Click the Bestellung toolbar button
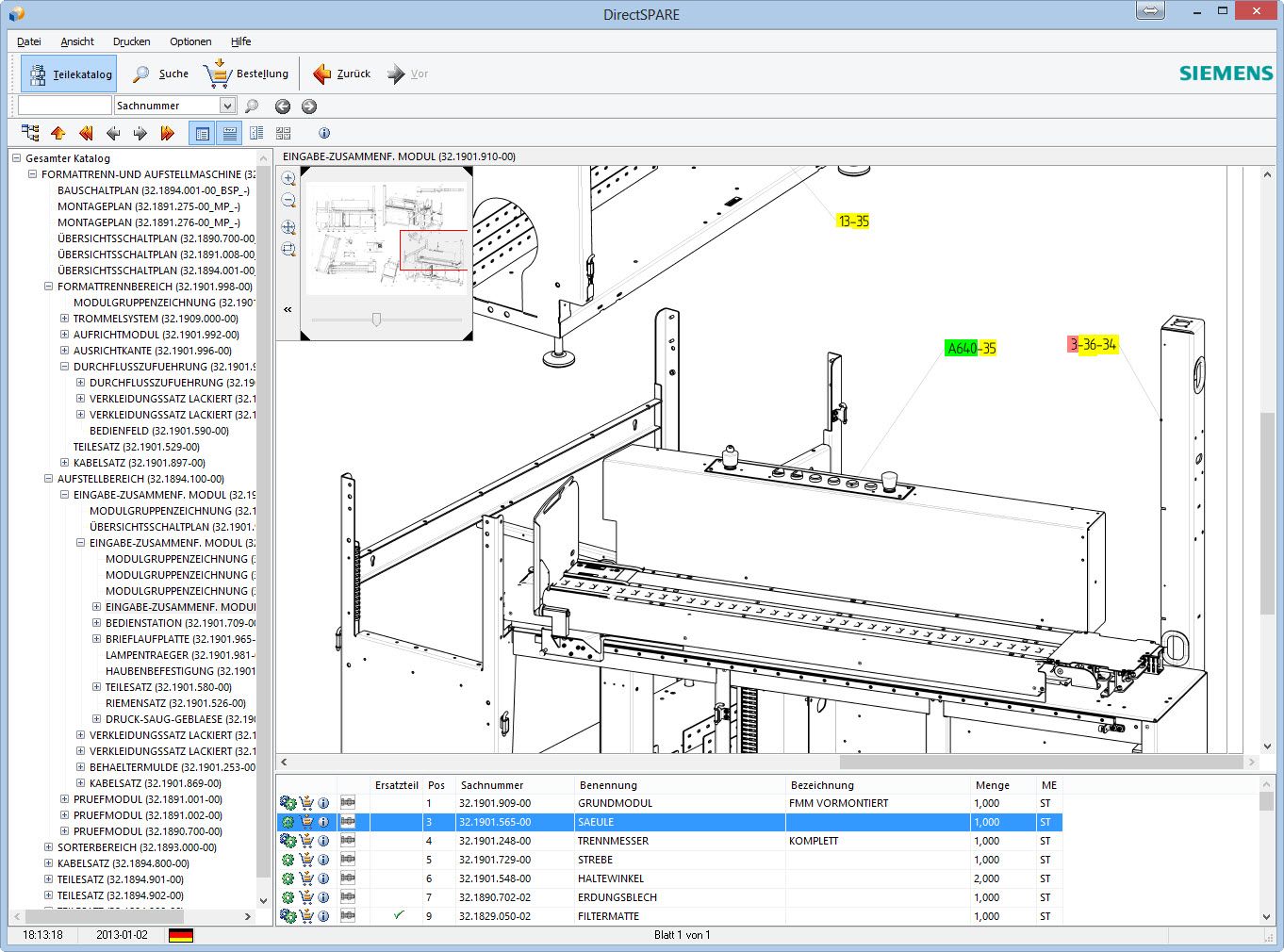The image size is (1284, 952). click(247, 74)
